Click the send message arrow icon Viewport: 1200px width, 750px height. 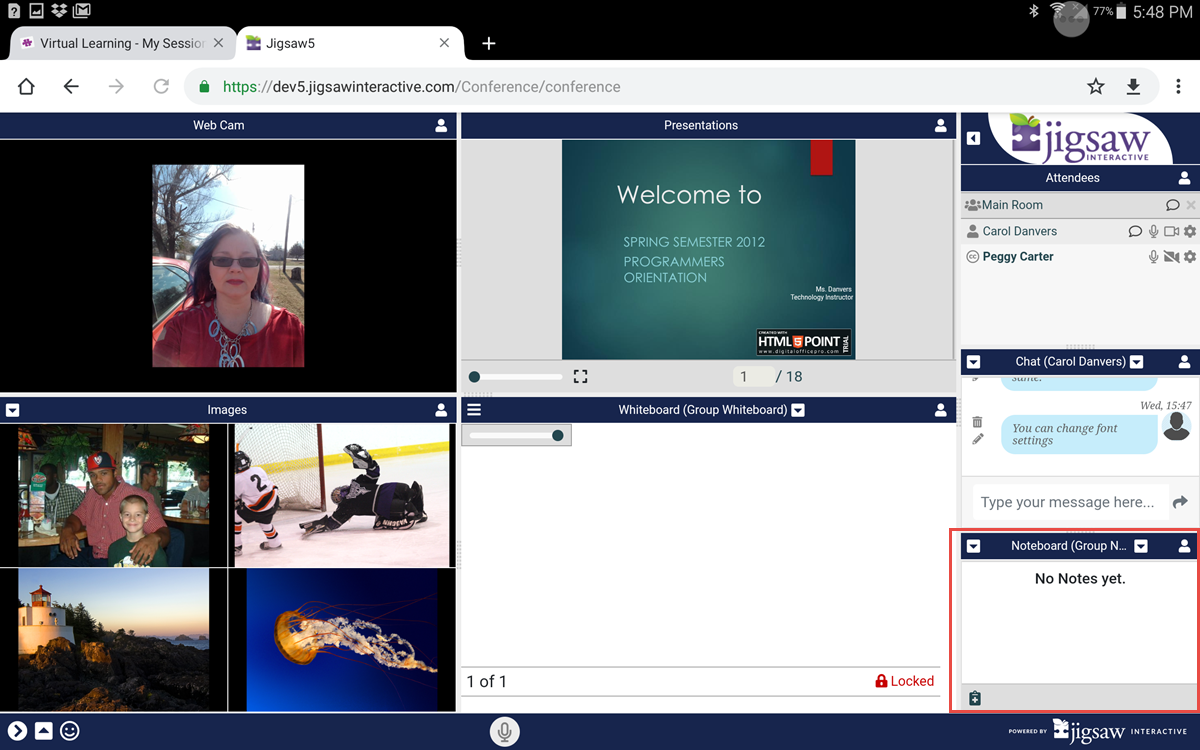tap(1180, 502)
